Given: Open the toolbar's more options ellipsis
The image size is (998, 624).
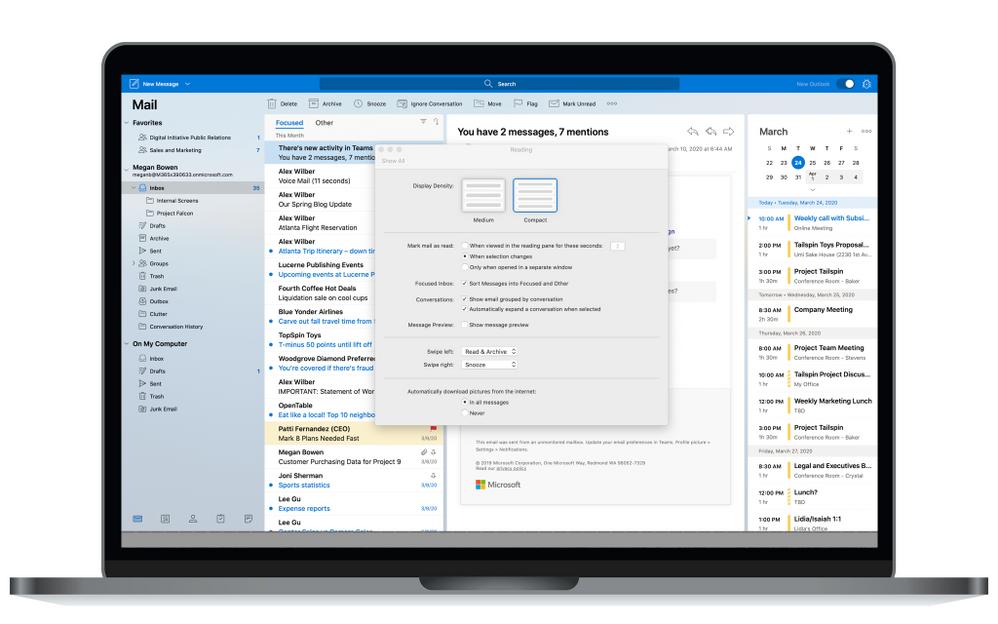Looking at the screenshot, I should [x=612, y=103].
